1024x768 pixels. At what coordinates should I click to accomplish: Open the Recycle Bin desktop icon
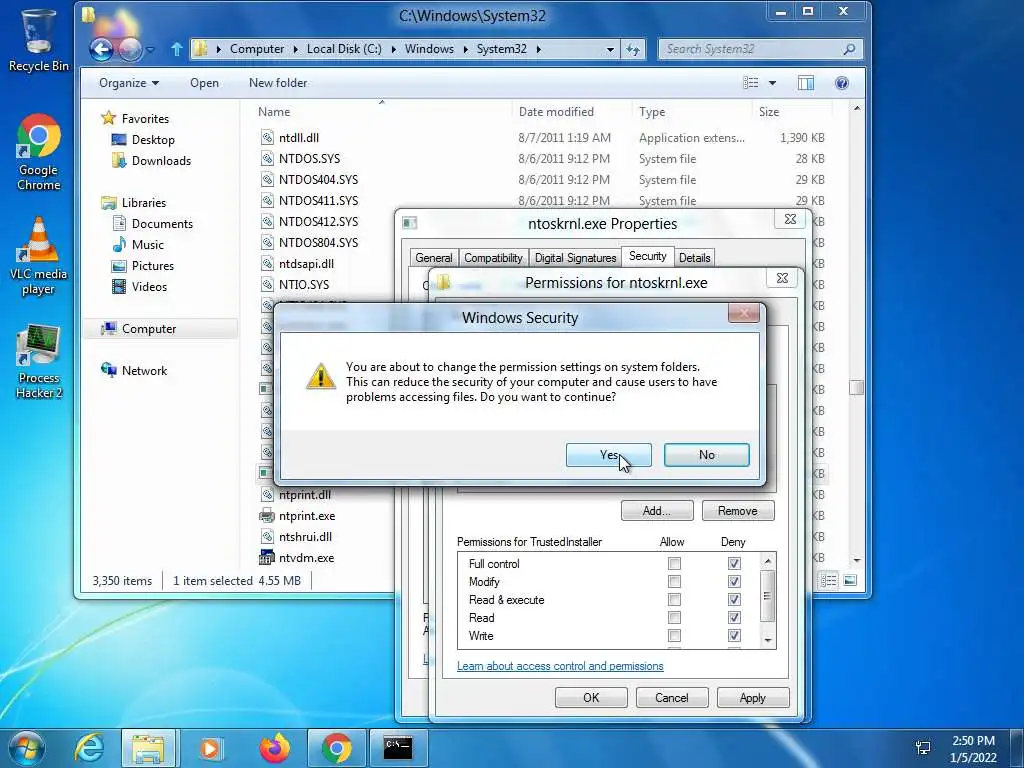click(x=38, y=40)
